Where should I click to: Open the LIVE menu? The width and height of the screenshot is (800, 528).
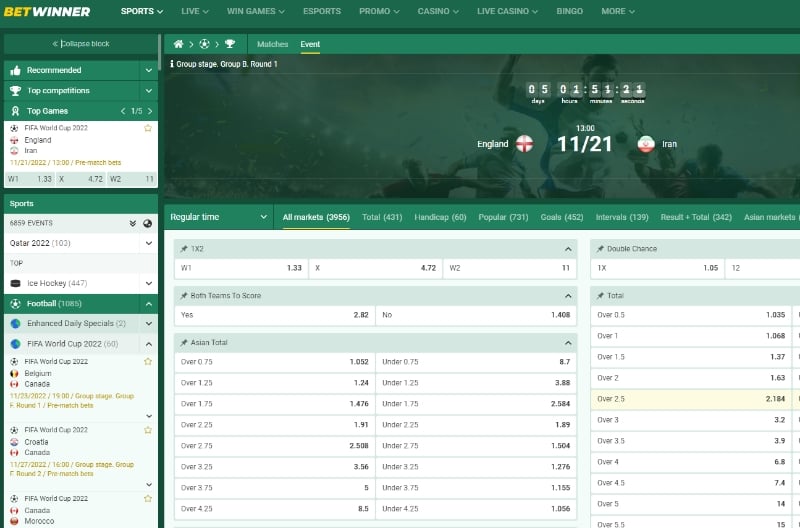click(195, 11)
